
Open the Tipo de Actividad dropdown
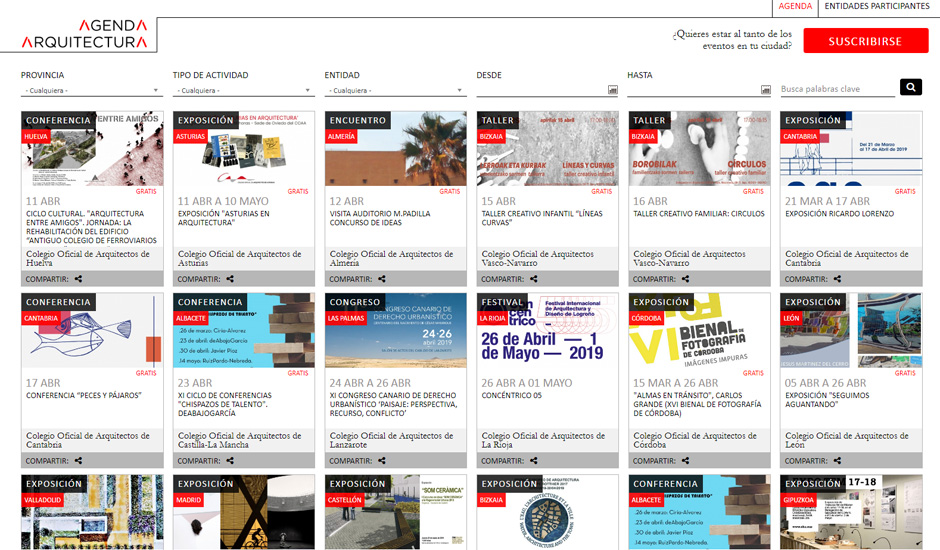point(243,90)
